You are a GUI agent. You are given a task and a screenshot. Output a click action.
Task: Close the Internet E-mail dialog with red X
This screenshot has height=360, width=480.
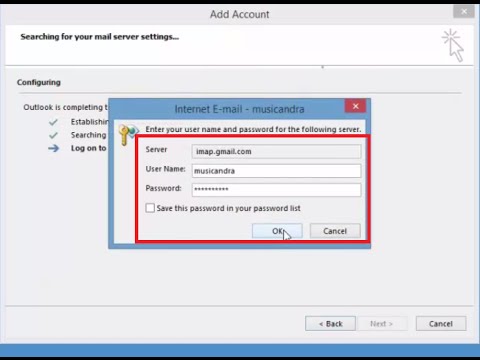coord(356,106)
